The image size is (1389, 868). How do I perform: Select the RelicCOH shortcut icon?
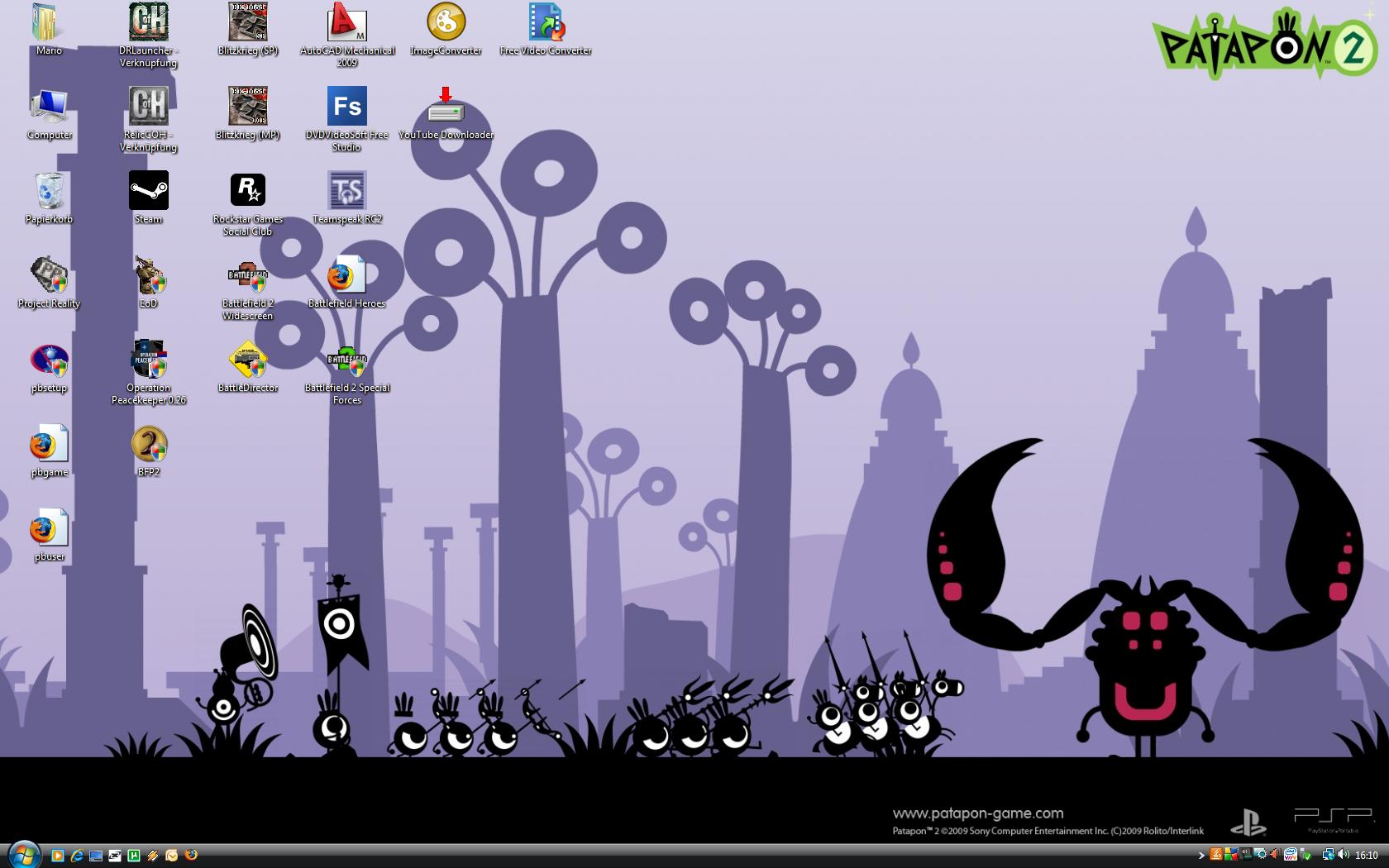pyautogui.click(x=148, y=120)
